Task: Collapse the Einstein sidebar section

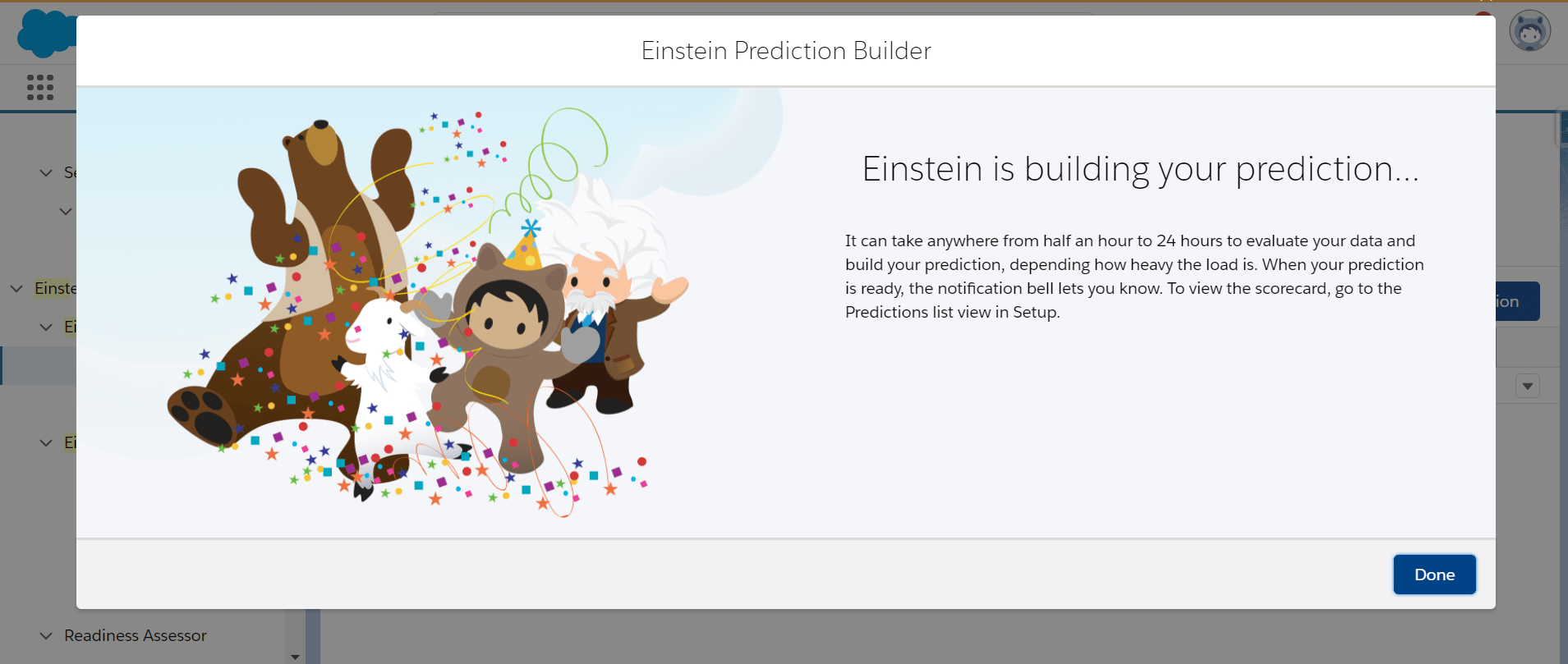Action: click(16, 288)
